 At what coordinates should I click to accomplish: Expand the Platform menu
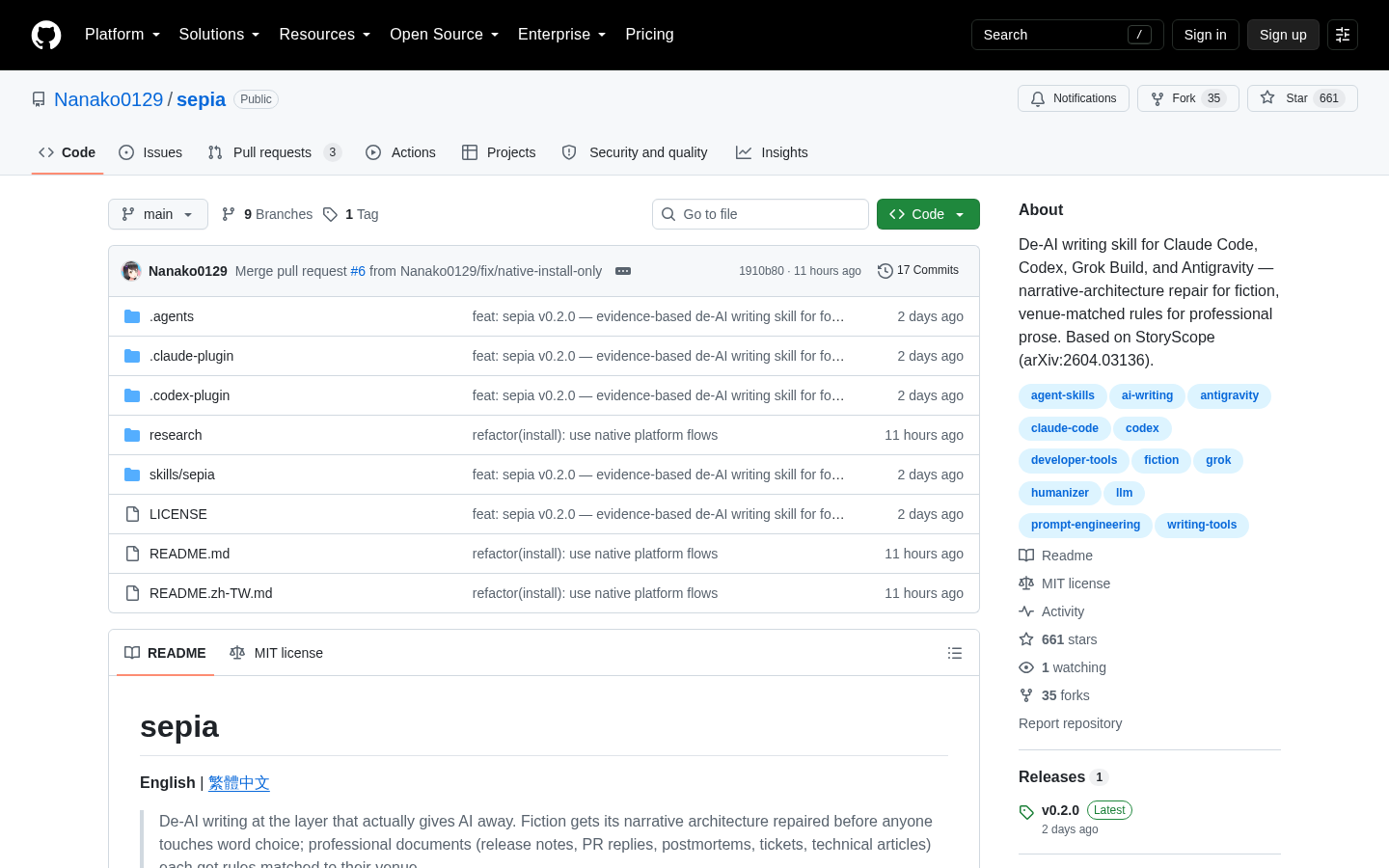tap(123, 35)
